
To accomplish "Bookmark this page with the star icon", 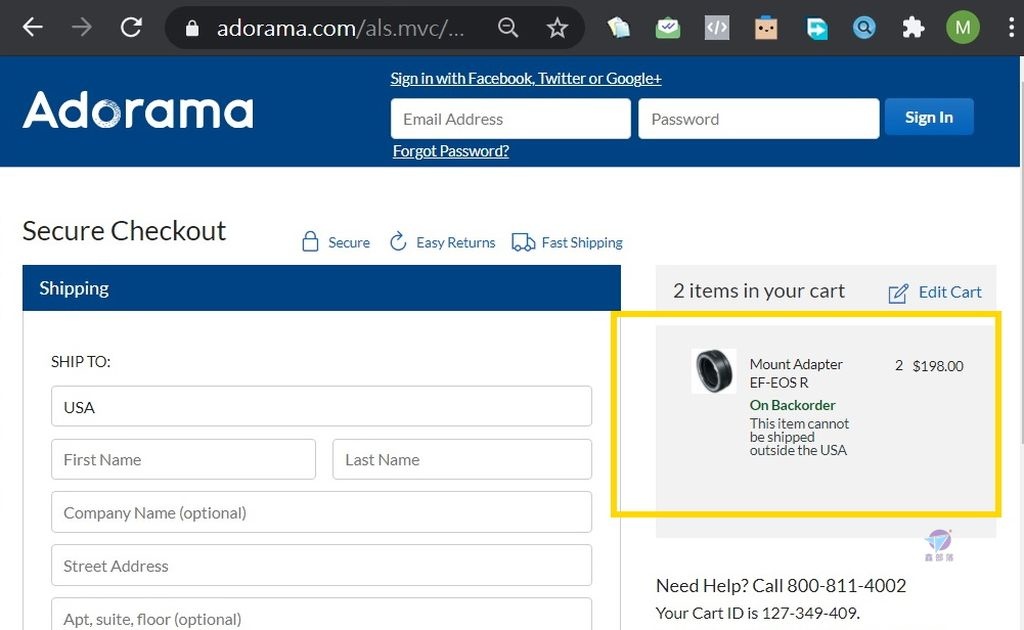I will 557,27.
